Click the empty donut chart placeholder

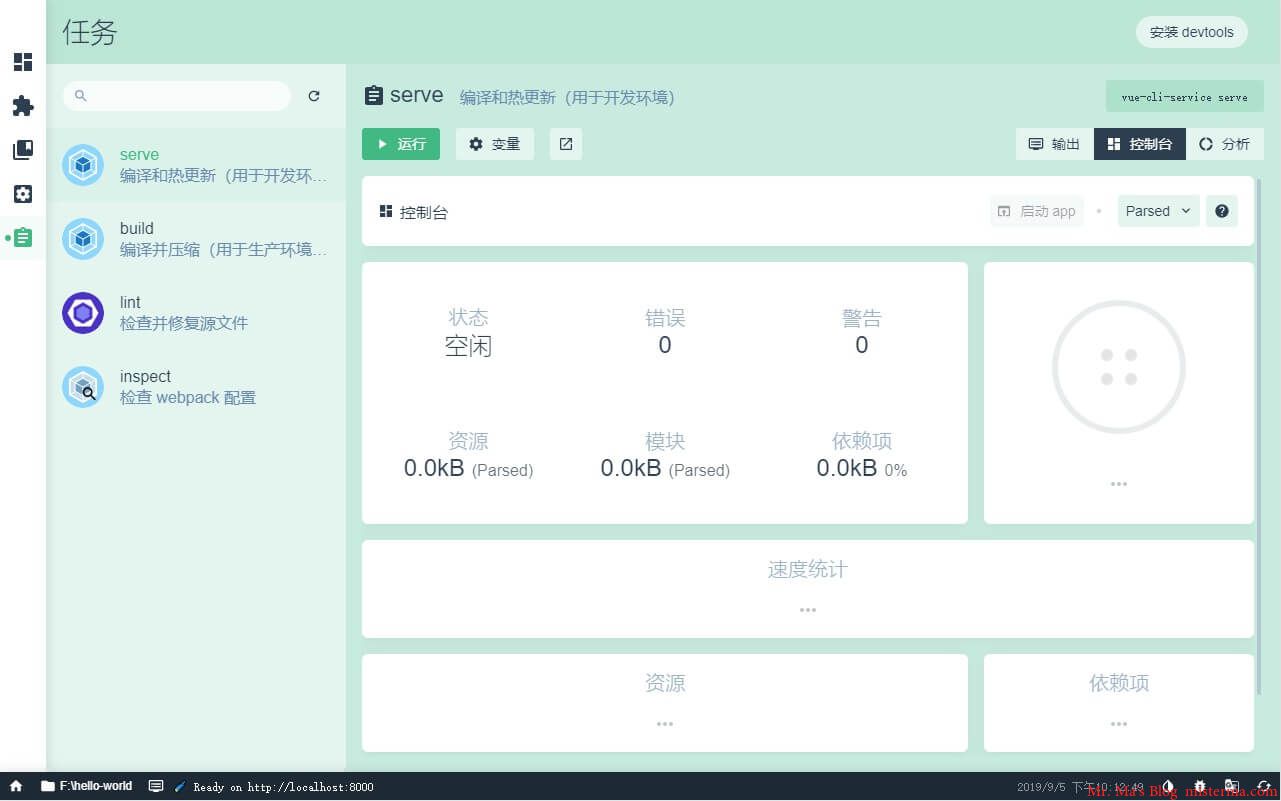pos(1119,368)
